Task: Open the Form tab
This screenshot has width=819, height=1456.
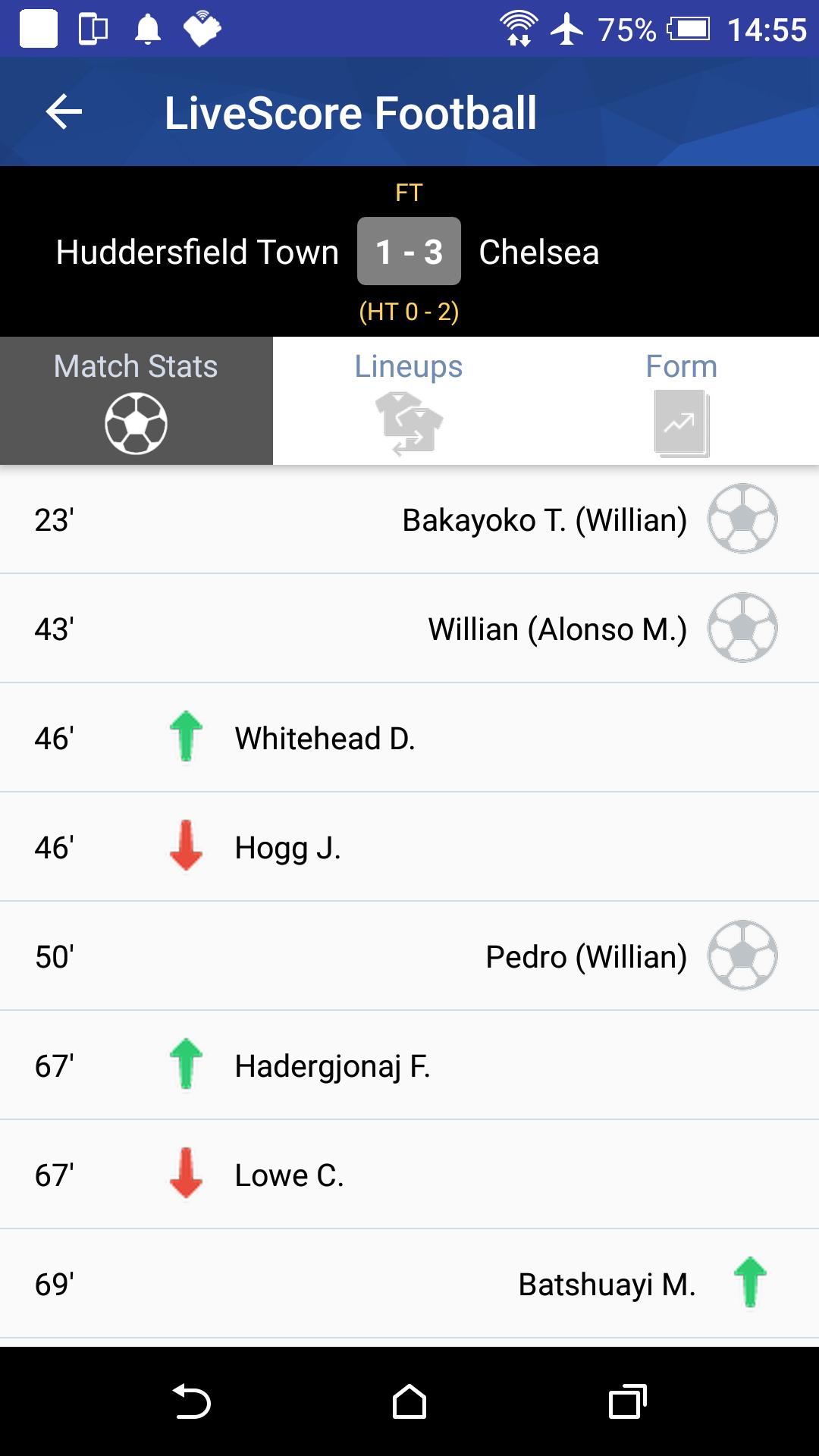Action: (682, 400)
